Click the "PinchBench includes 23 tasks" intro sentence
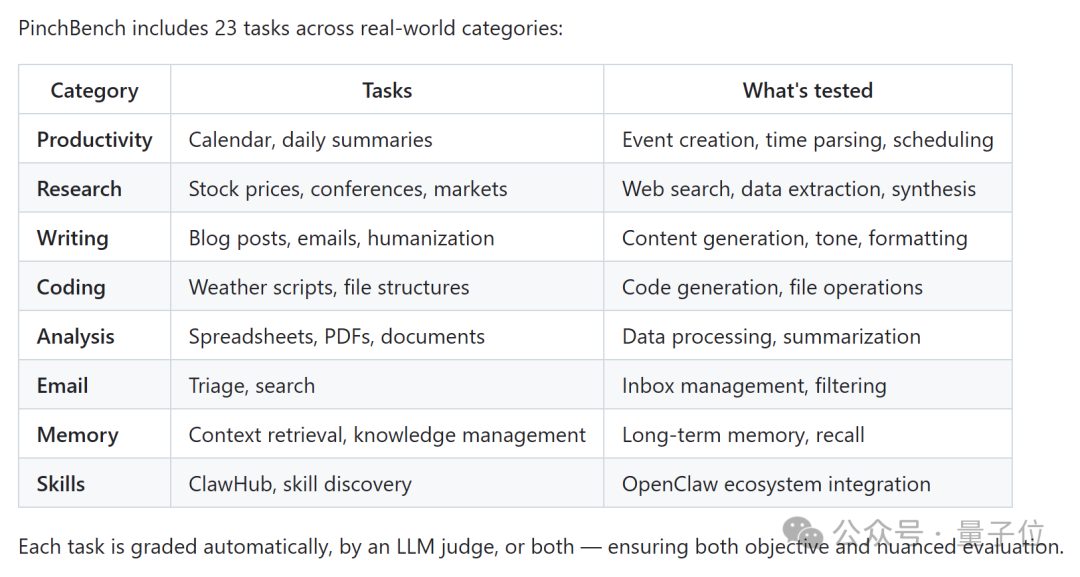Screen dimensions: 1080x577 tap(290, 28)
